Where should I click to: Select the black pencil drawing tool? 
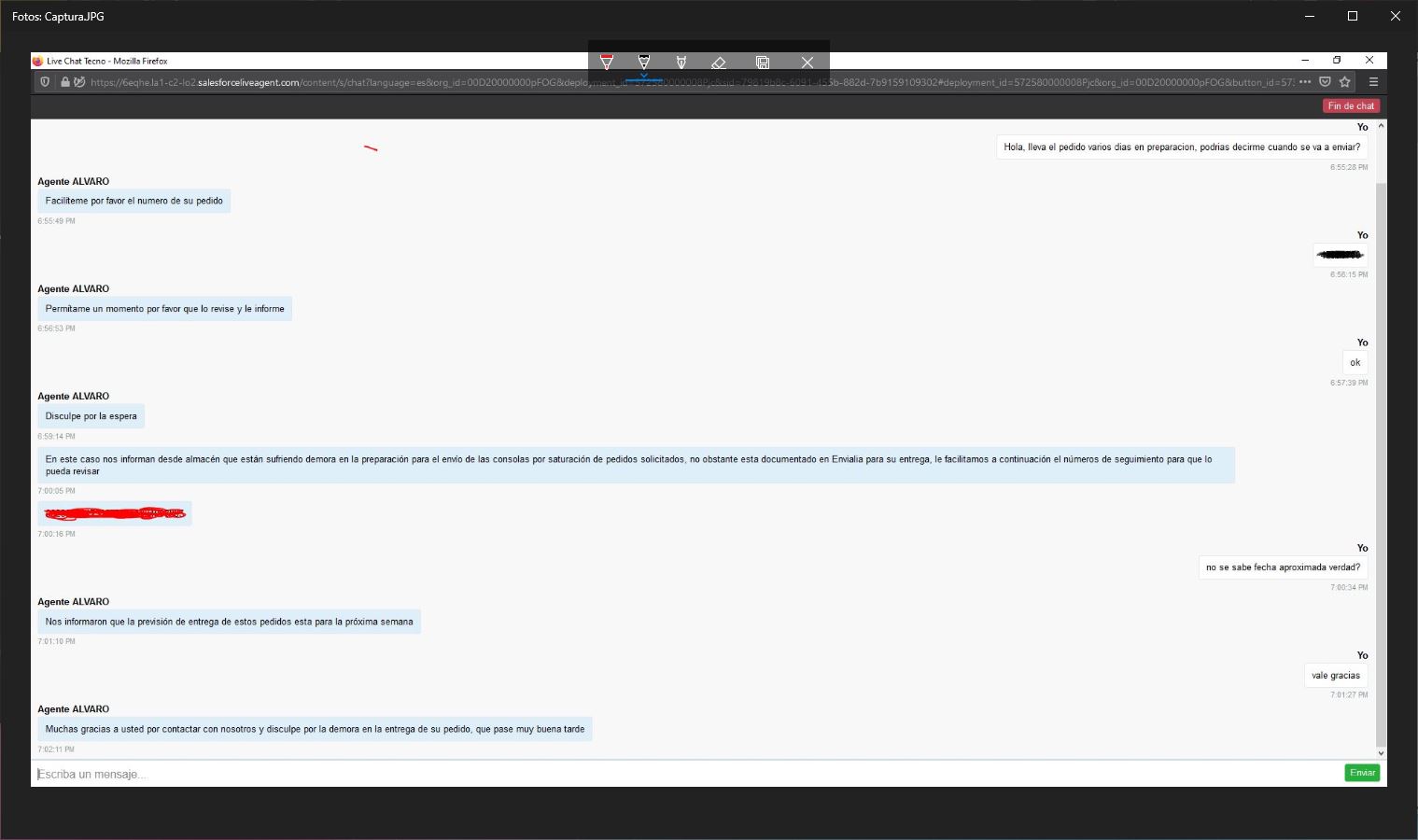pyautogui.click(x=643, y=62)
